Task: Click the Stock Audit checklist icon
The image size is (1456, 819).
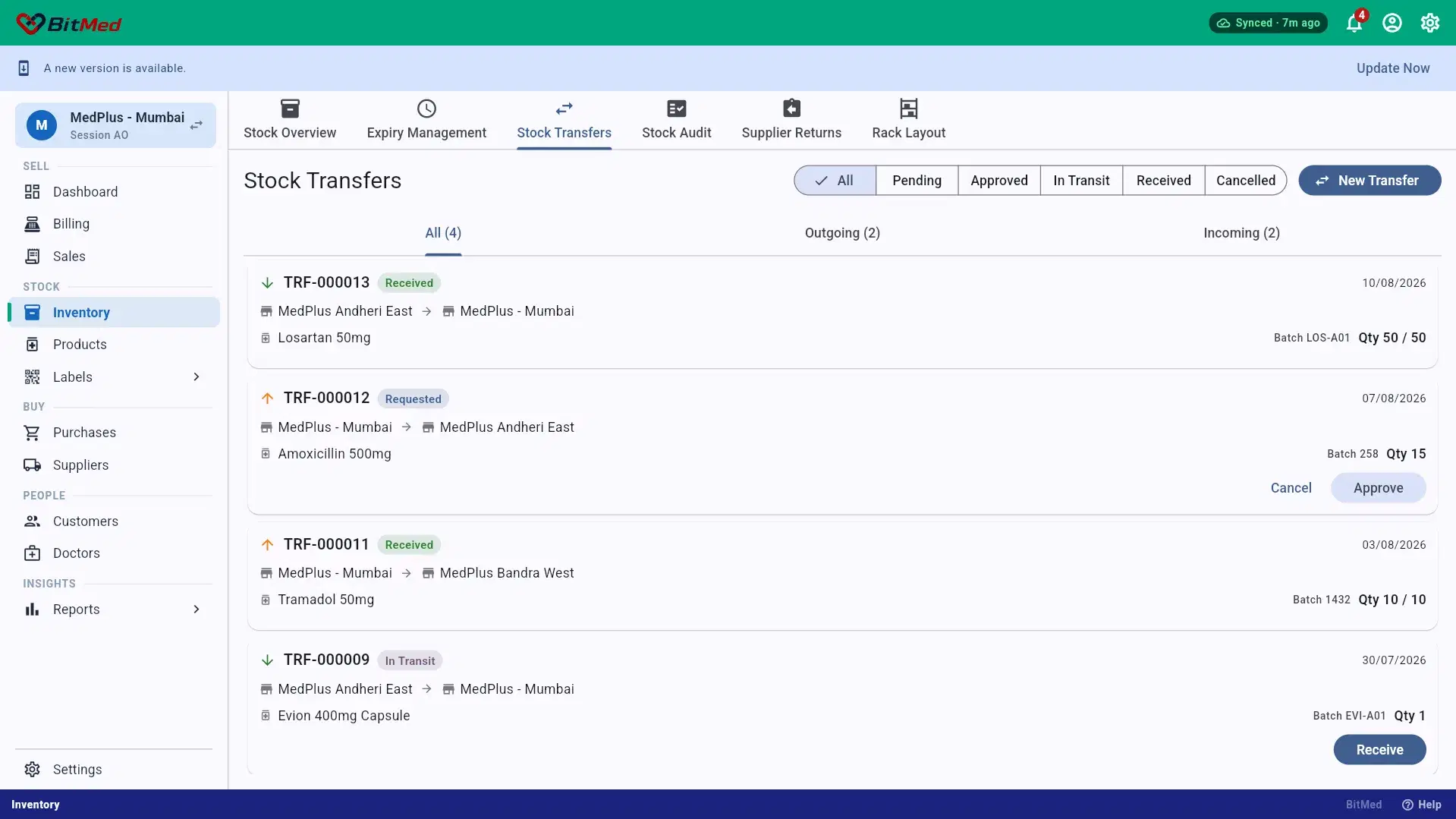Action: (677, 109)
